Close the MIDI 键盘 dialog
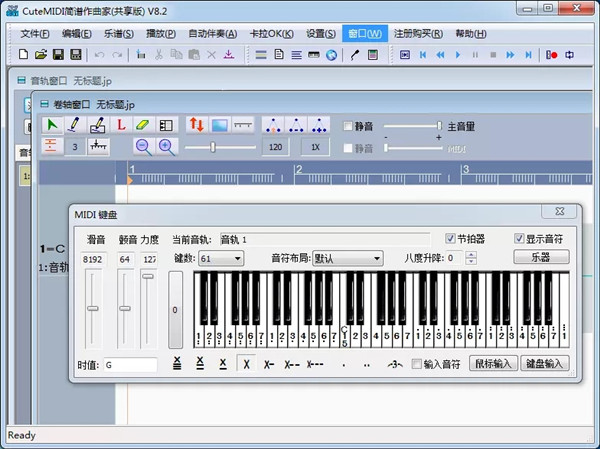Viewport: 600px width, 449px height. coord(559,211)
